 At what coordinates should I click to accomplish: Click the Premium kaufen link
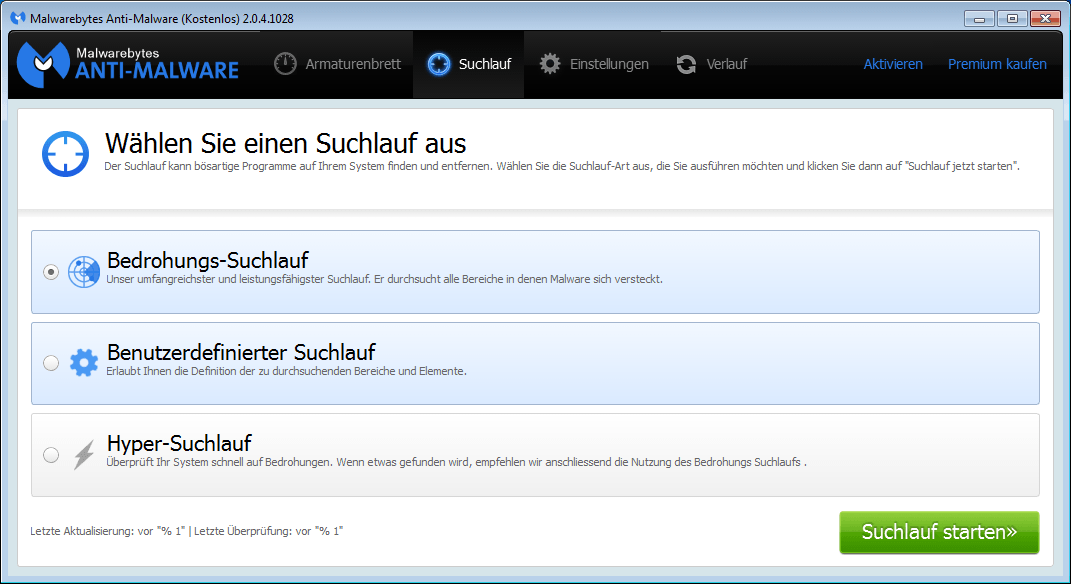(996, 64)
